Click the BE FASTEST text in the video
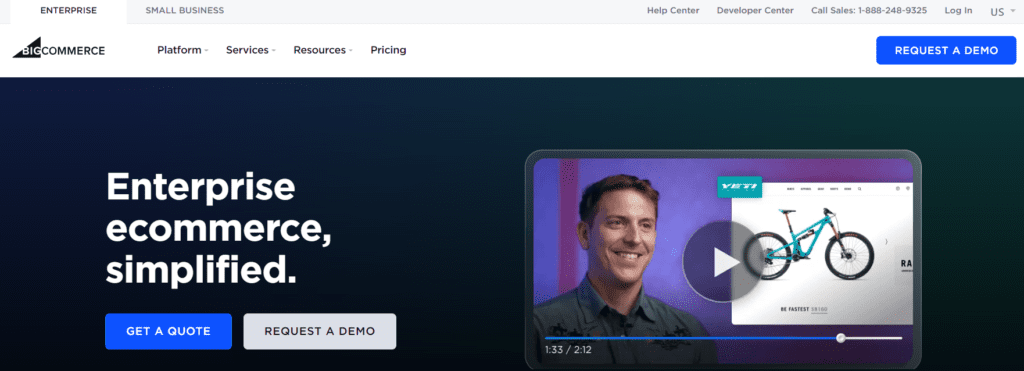The width and height of the screenshot is (1024, 371). (795, 309)
